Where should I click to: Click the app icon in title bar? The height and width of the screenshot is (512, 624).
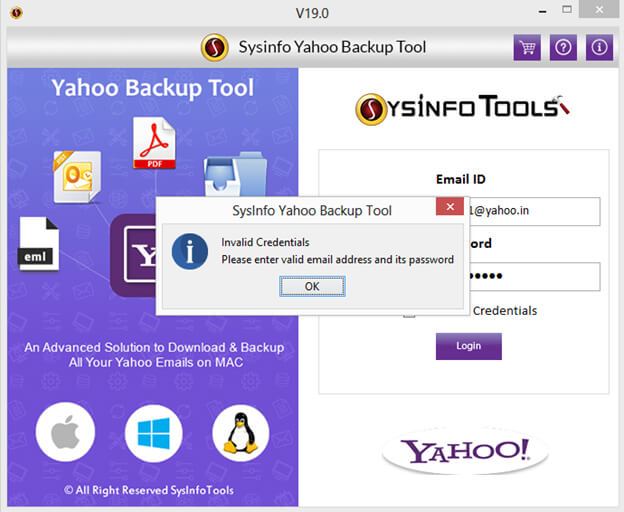point(16,13)
